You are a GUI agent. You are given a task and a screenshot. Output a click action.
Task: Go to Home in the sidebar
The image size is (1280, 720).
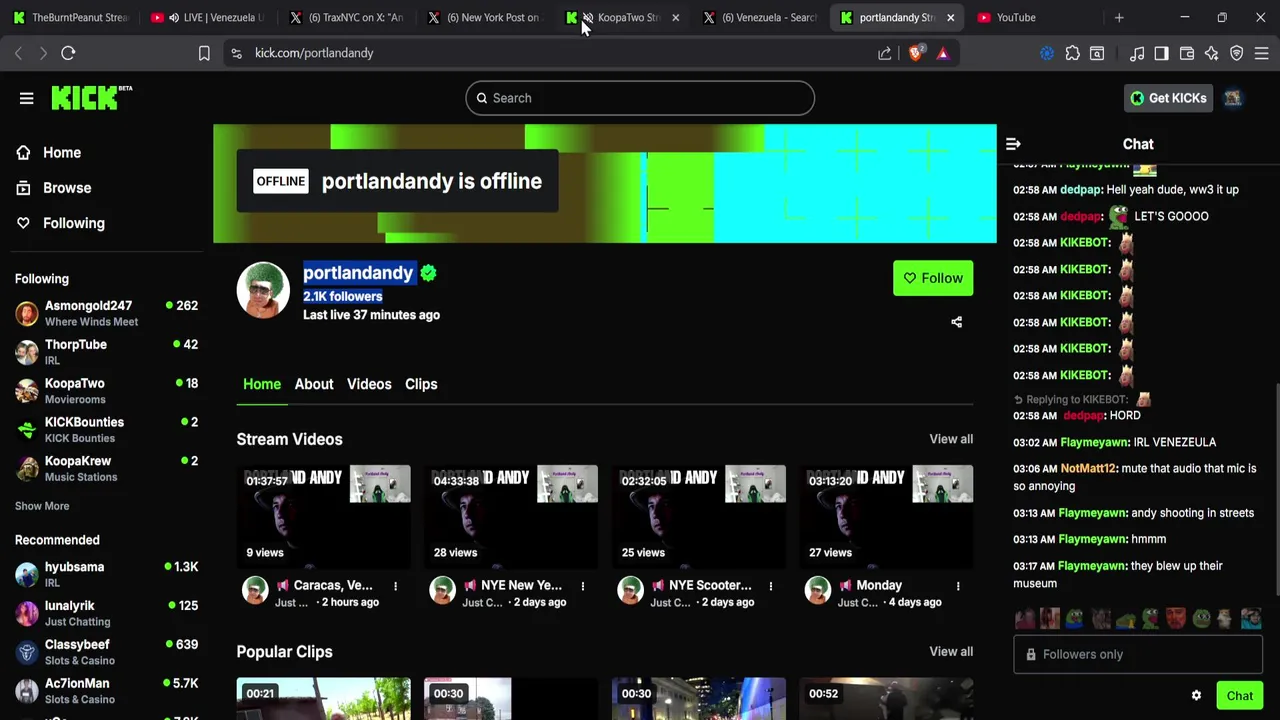pos(61,153)
